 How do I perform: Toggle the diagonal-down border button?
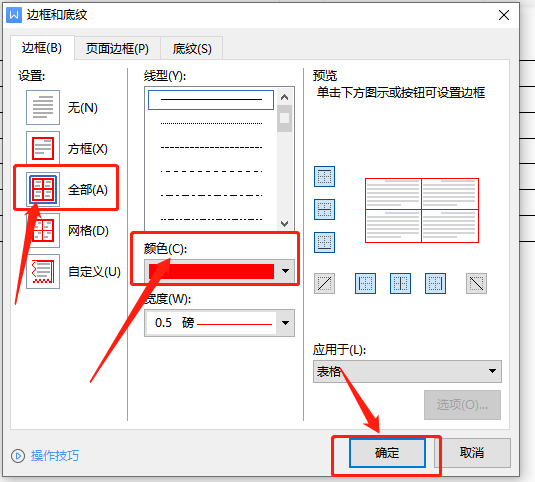coord(476,283)
